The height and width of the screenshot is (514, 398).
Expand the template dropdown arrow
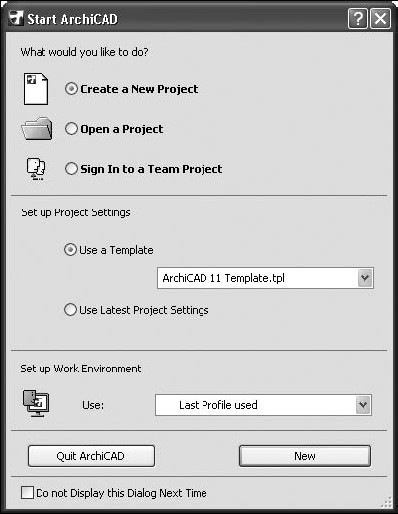(x=365, y=278)
